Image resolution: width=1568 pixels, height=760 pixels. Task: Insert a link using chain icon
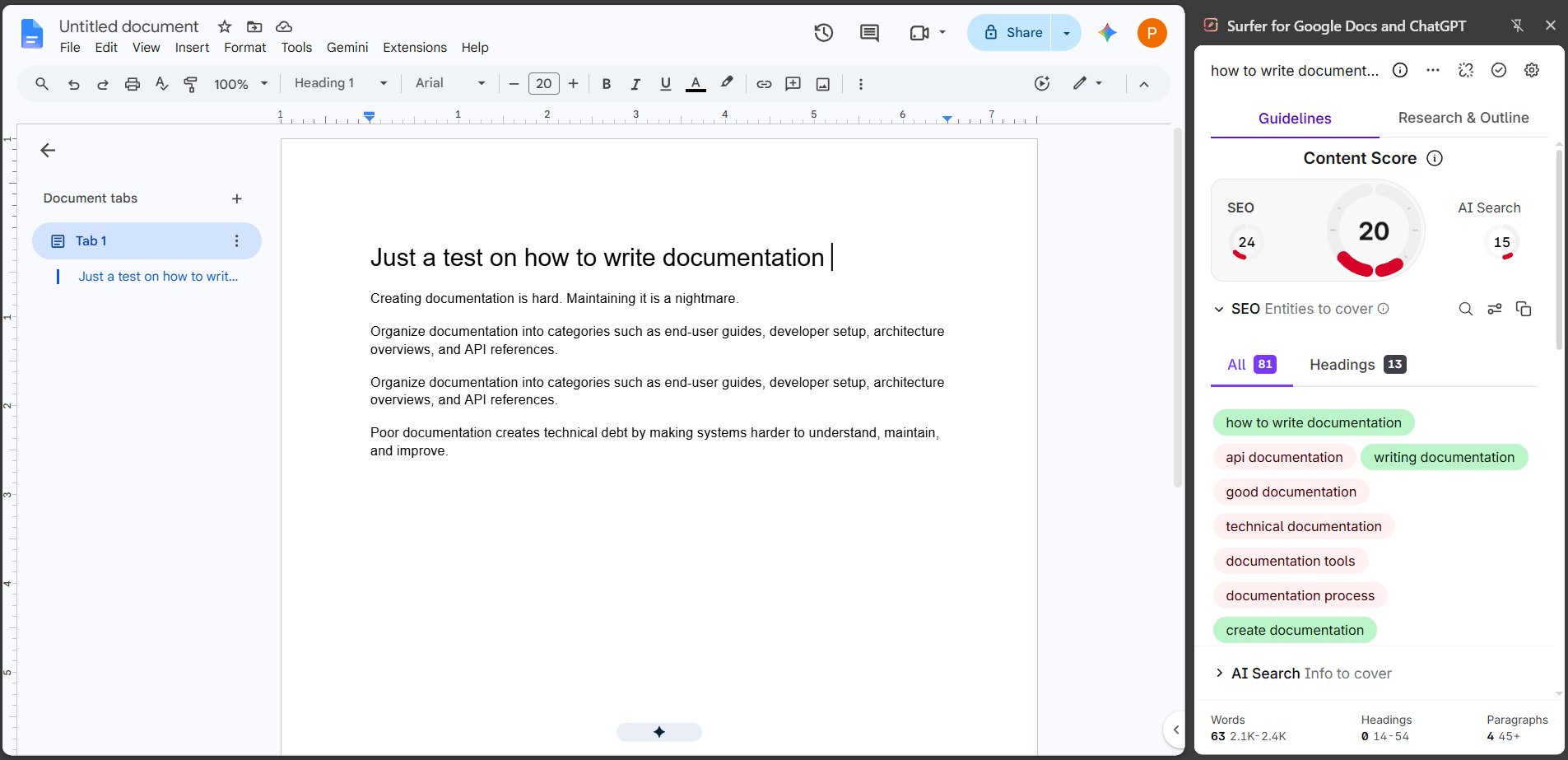[x=764, y=84]
